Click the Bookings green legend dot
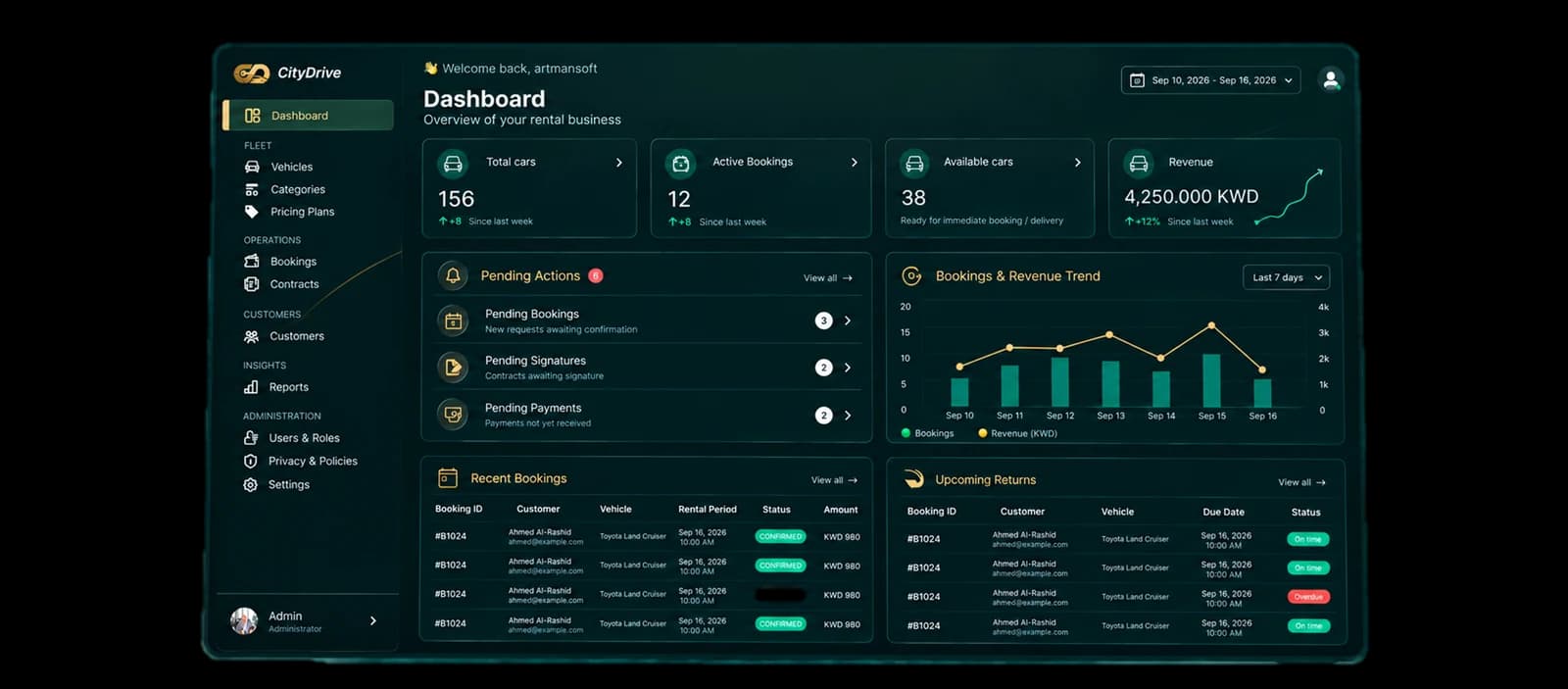1568x689 pixels. (x=906, y=433)
